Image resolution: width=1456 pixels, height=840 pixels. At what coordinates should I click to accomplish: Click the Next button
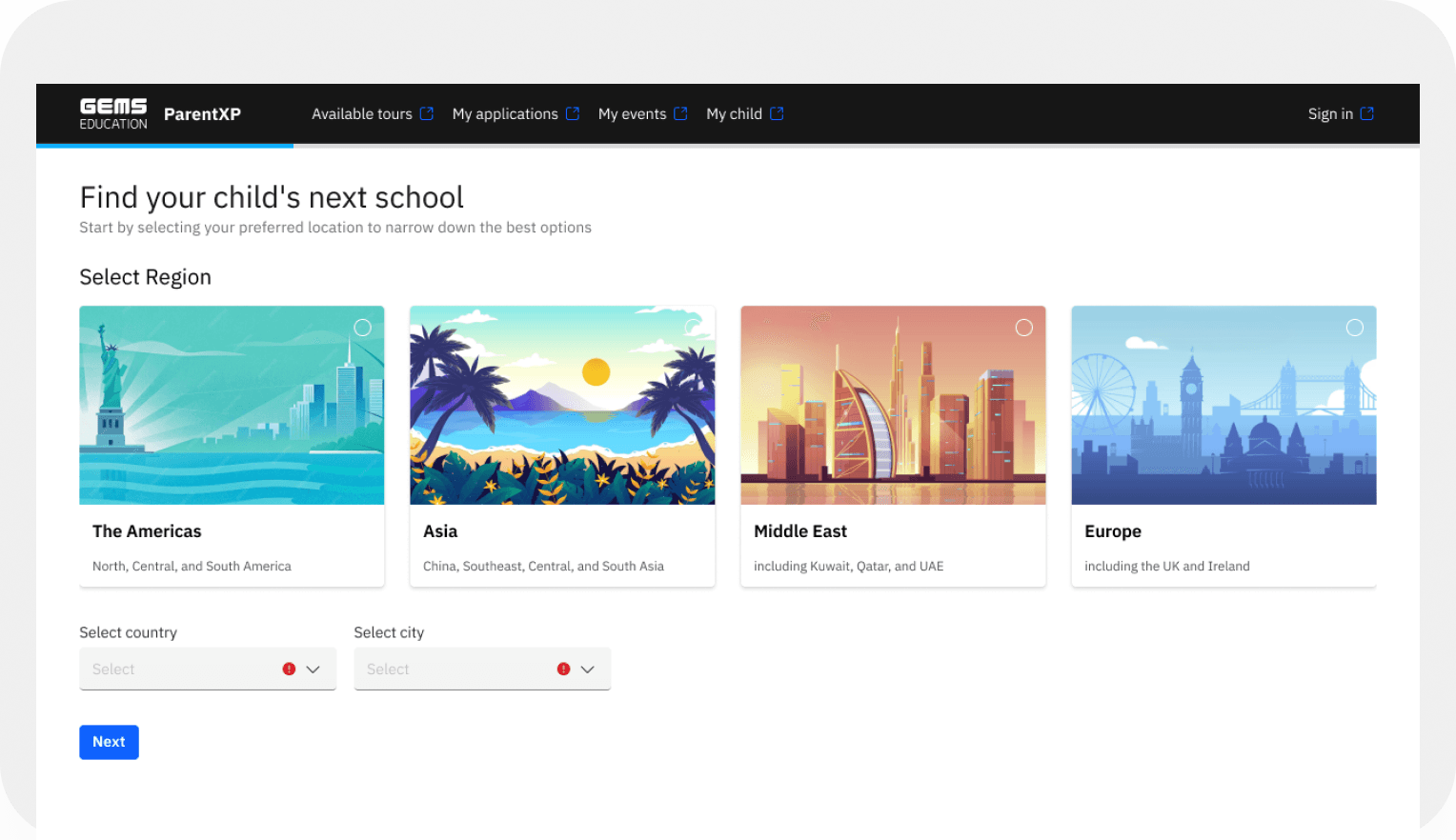click(x=109, y=742)
